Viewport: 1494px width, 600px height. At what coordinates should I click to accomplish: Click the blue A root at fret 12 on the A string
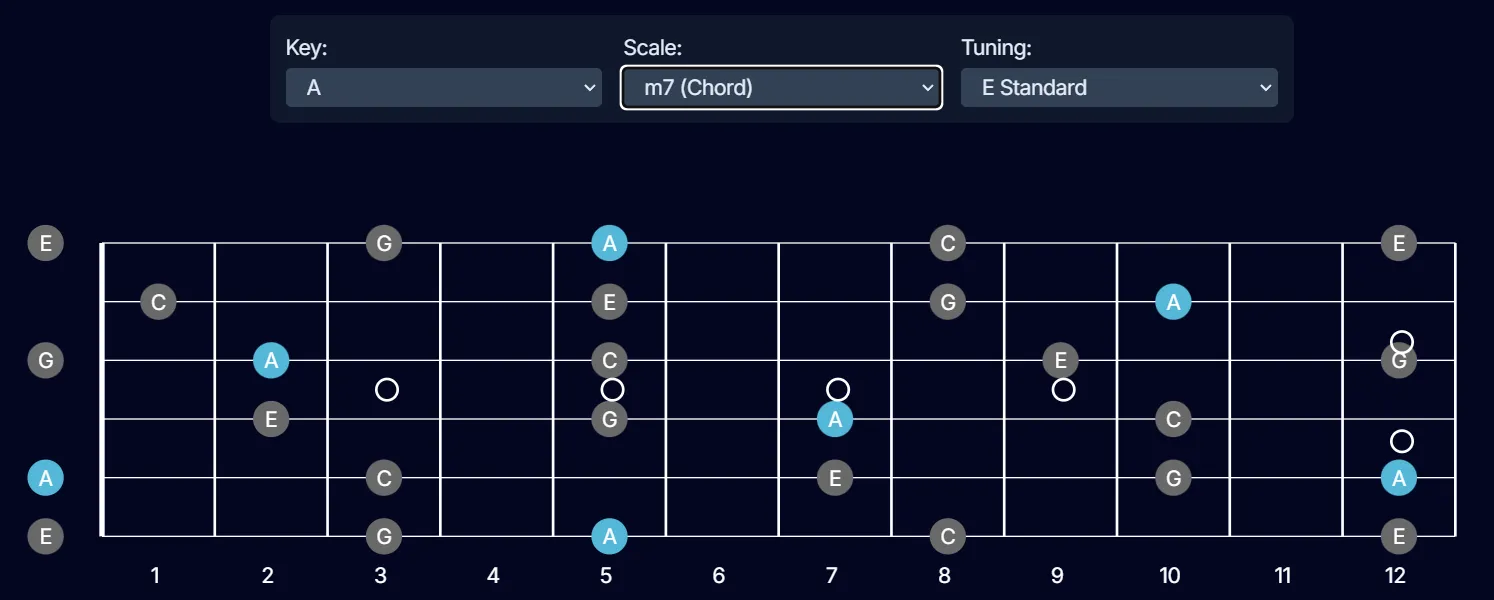pos(1398,478)
